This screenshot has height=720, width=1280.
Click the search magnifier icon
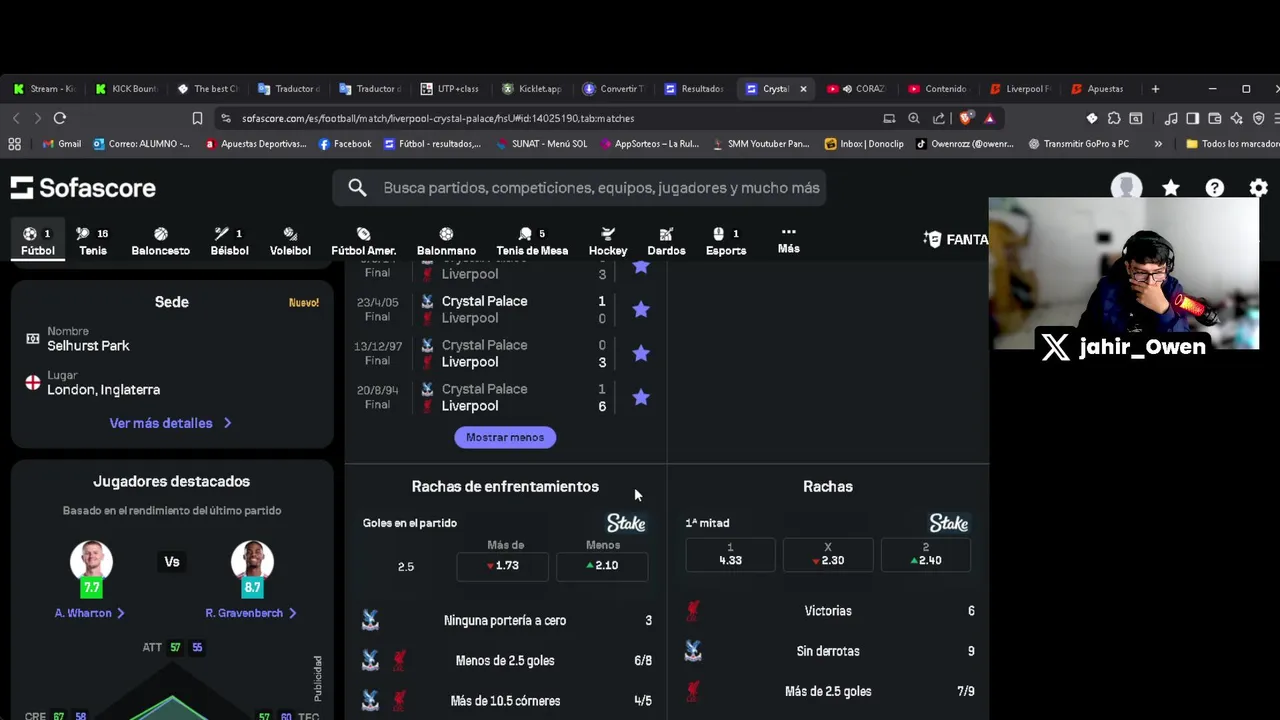(357, 187)
